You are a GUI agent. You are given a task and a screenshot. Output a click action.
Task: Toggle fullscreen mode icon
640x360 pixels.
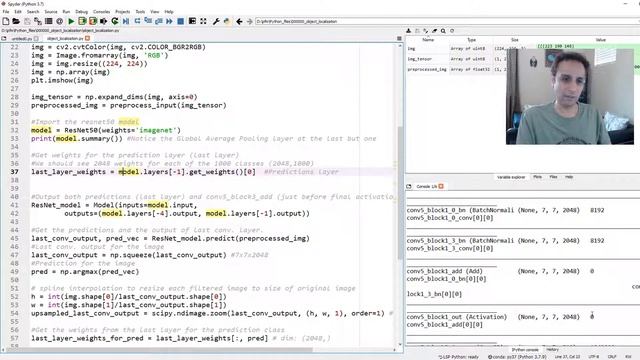pyautogui.click(x=203, y=21)
